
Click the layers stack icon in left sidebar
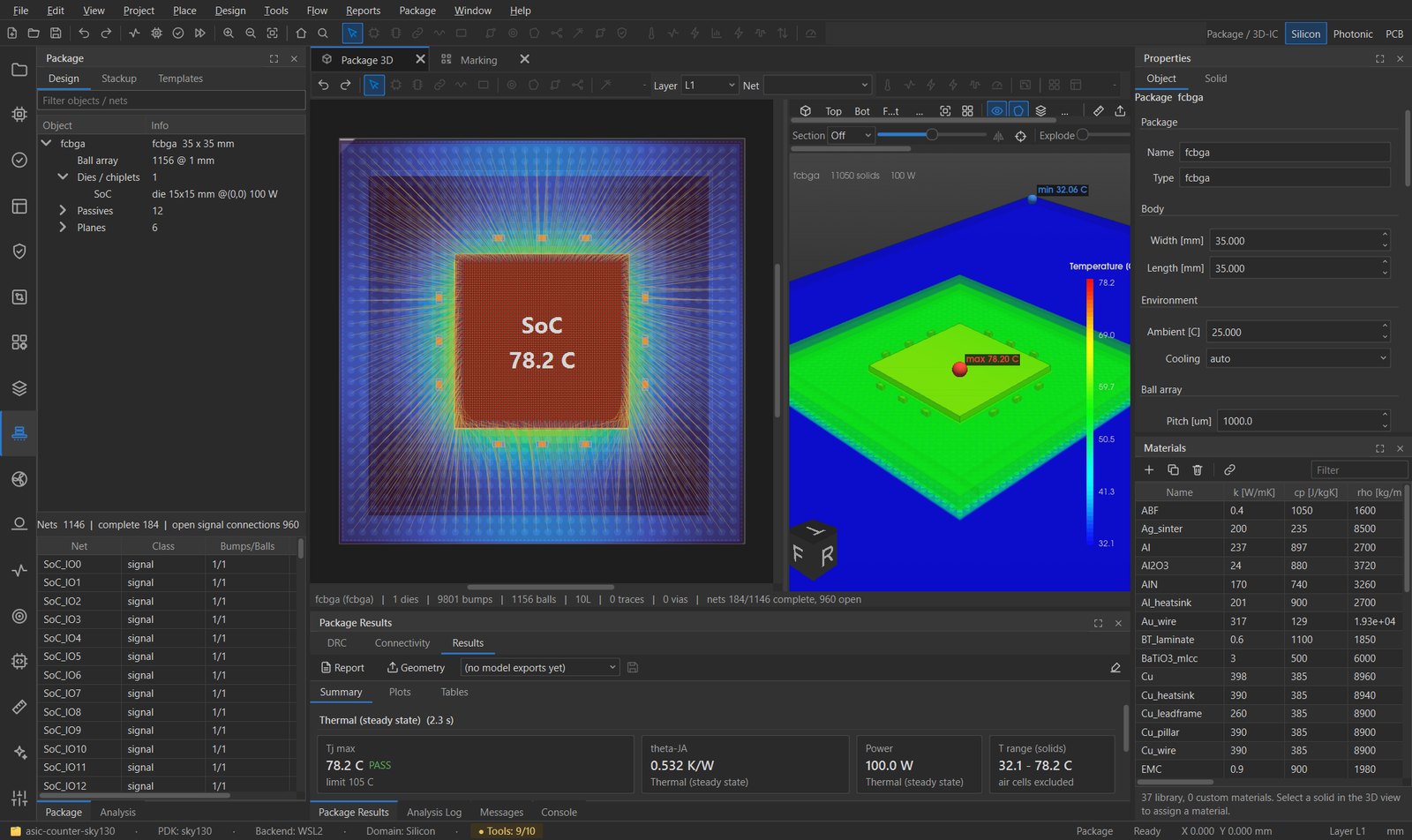(x=19, y=388)
